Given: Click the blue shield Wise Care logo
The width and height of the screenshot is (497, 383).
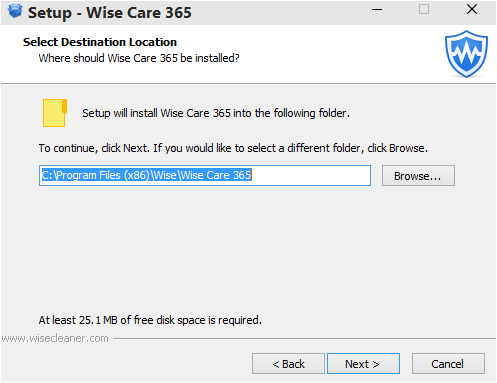Looking at the screenshot, I should pos(466,54).
